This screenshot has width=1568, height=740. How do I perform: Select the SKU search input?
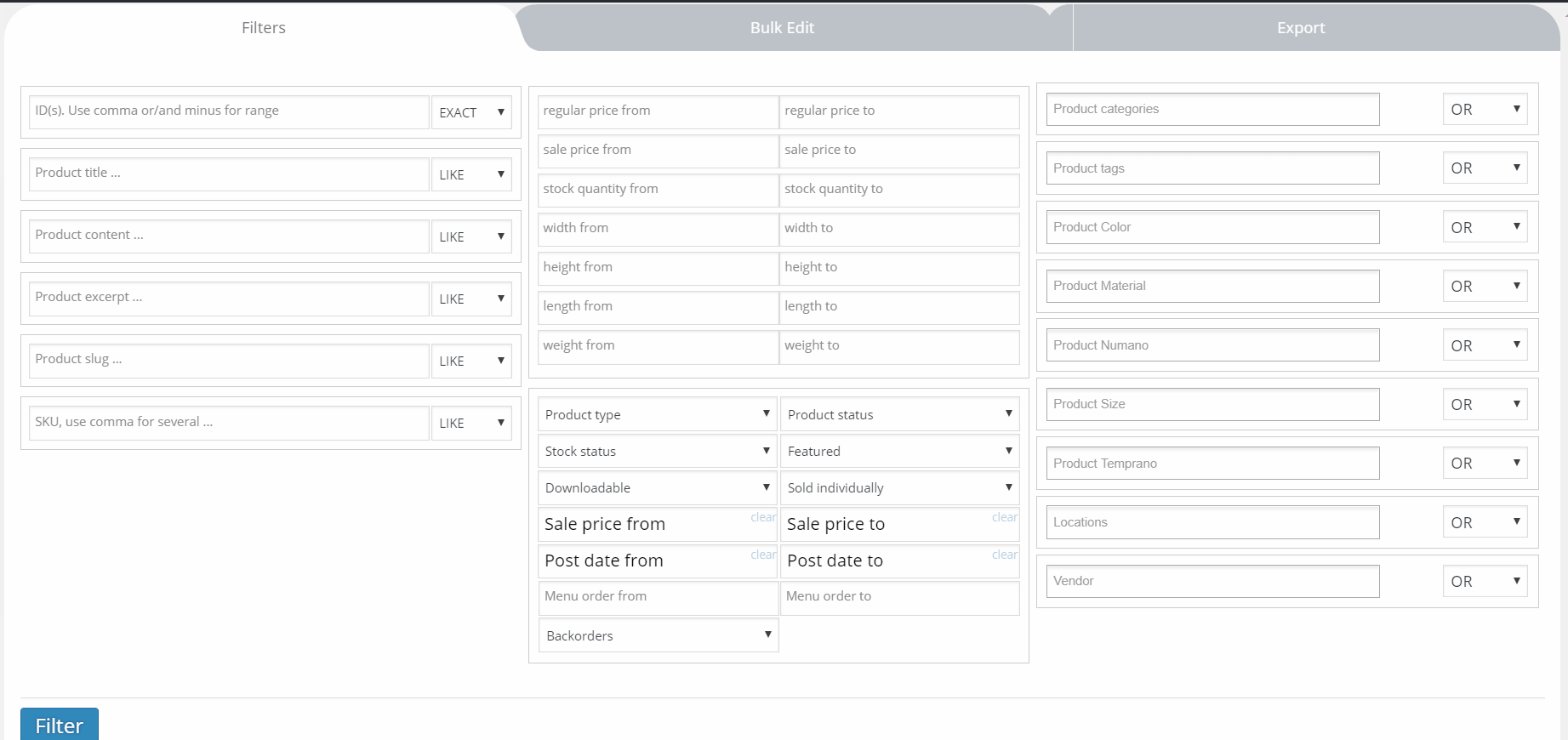pyautogui.click(x=228, y=422)
